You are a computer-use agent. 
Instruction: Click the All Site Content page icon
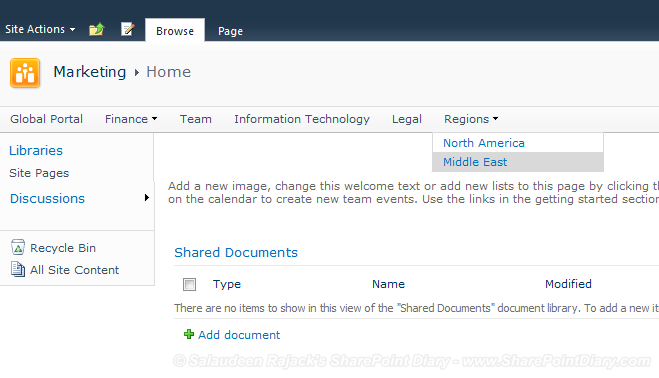pyautogui.click(x=18, y=269)
